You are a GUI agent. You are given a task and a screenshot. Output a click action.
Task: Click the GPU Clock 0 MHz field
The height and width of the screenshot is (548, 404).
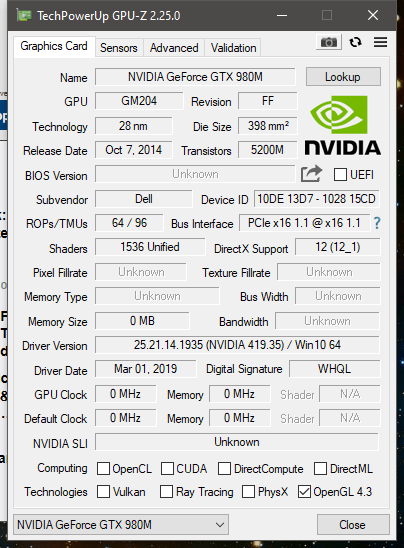(125, 394)
